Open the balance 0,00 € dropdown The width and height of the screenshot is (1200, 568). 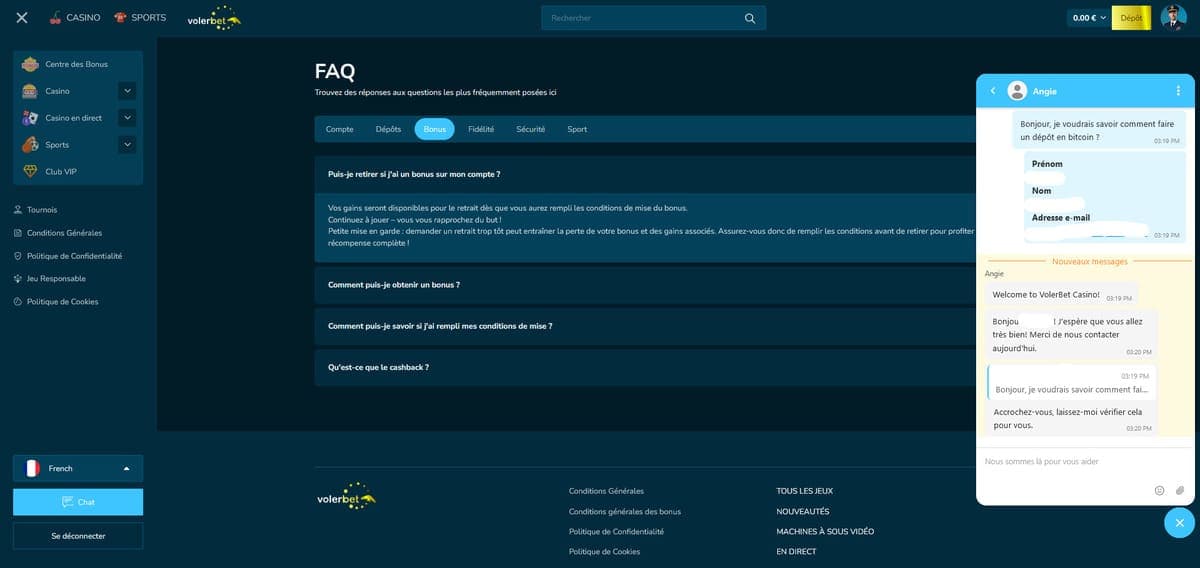1088,18
